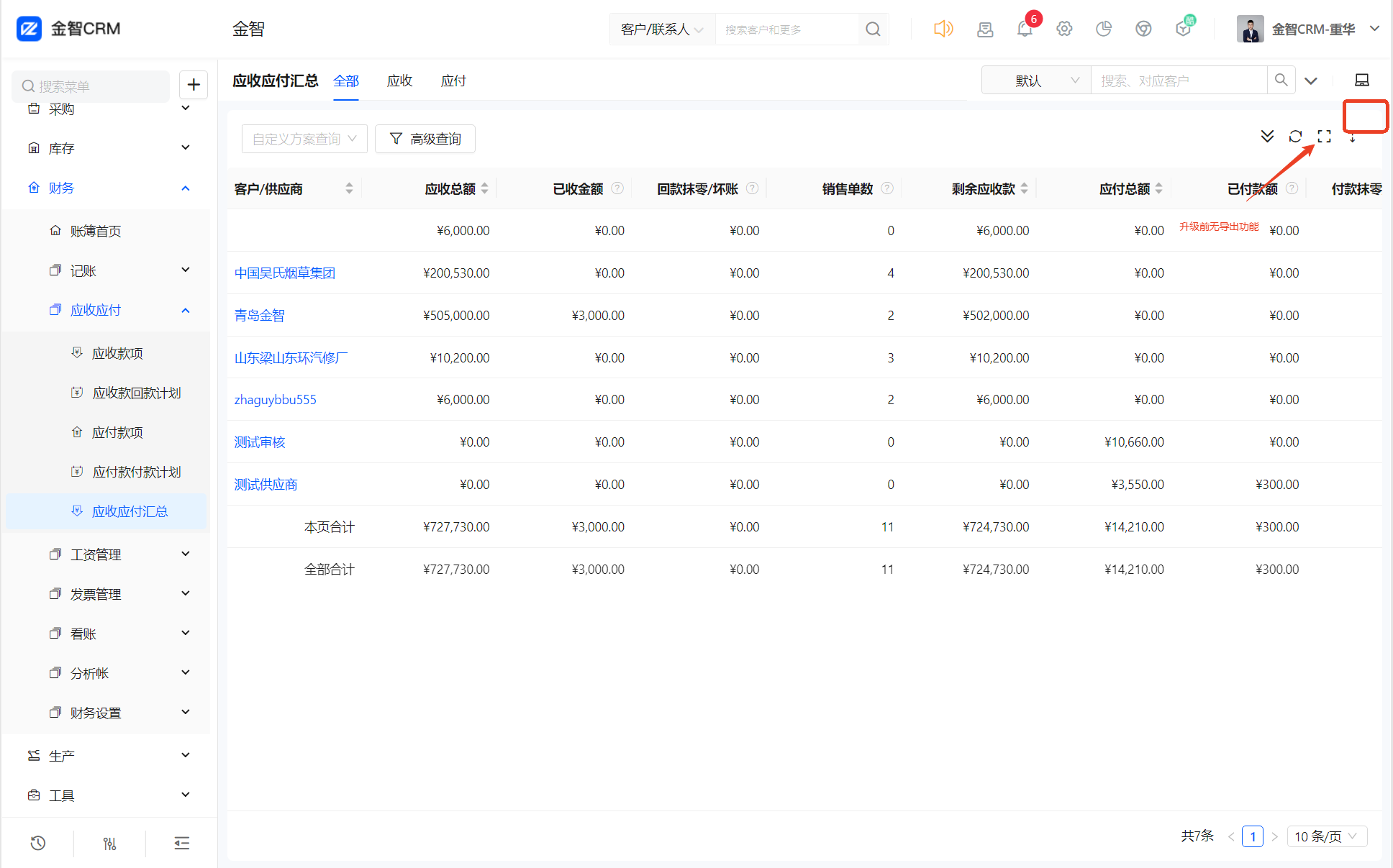Click page number 1 button
Screen dimensions: 1393x868
click(x=1253, y=836)
